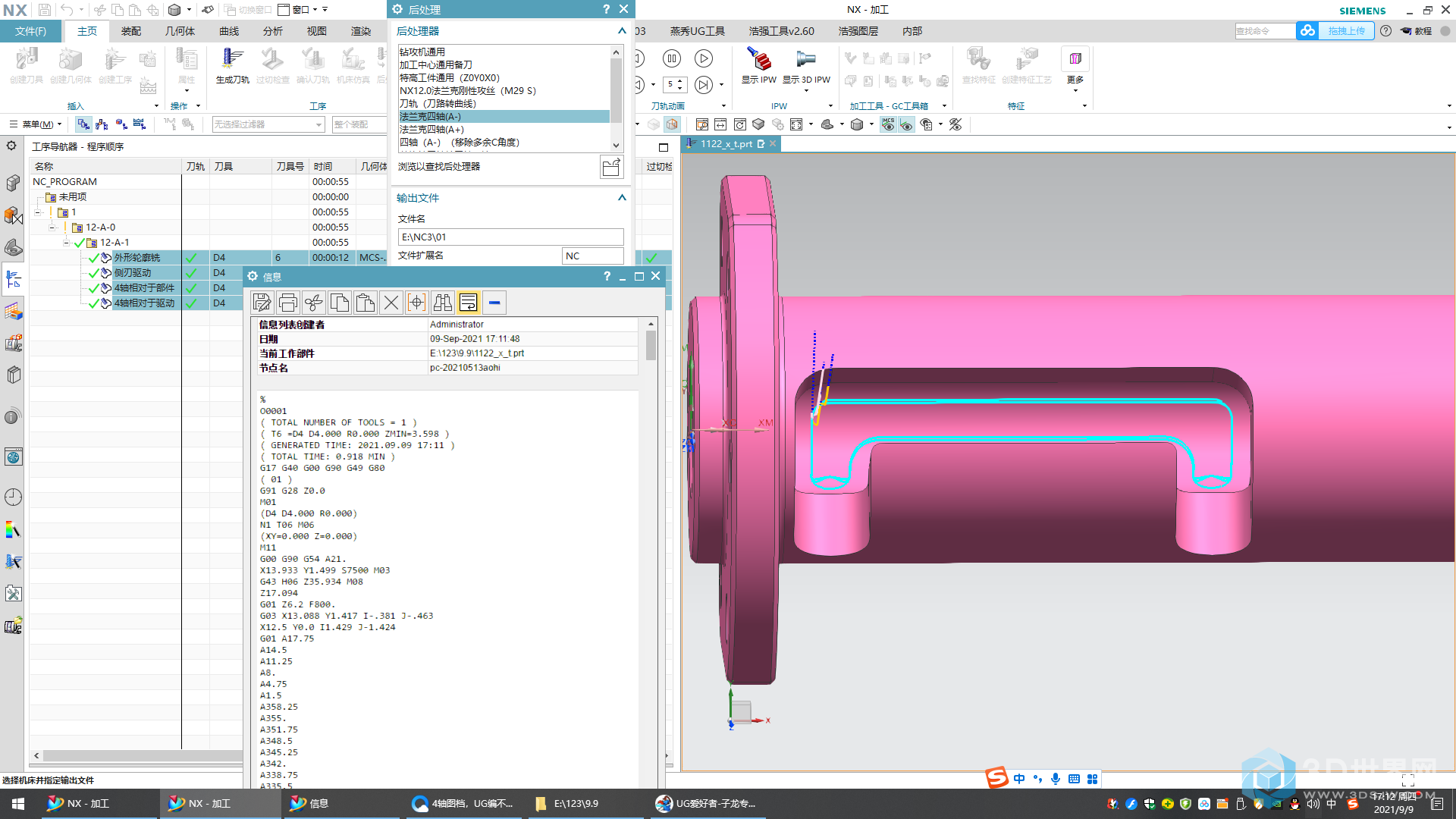
Task: Collapse the 输出文件 section
Action: tap(622, 198)
